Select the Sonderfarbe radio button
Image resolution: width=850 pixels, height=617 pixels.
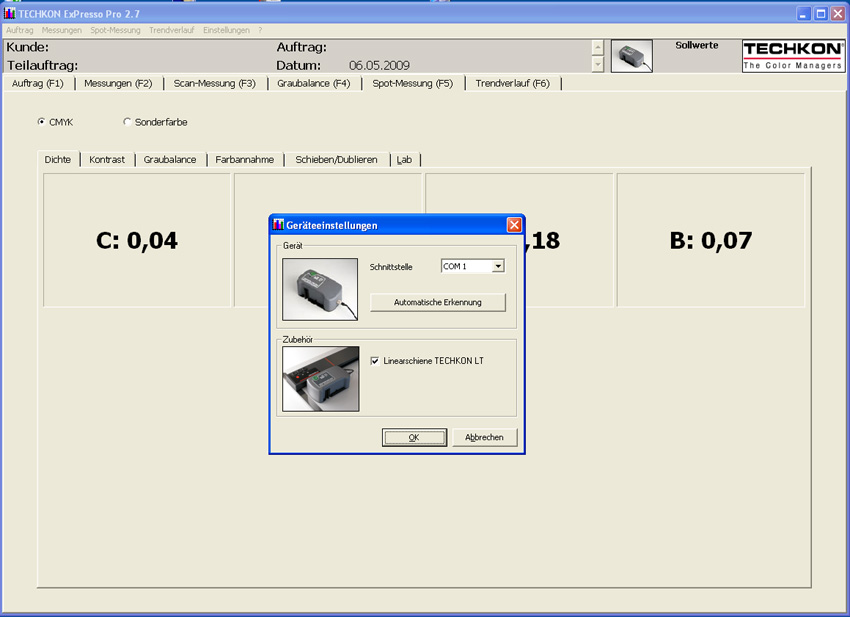click(x=127, y=122)
